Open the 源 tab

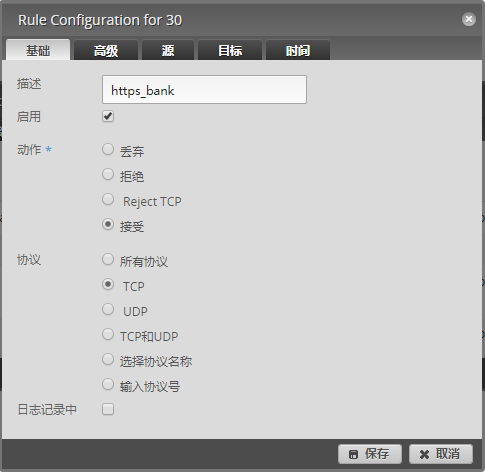point(168,50)
